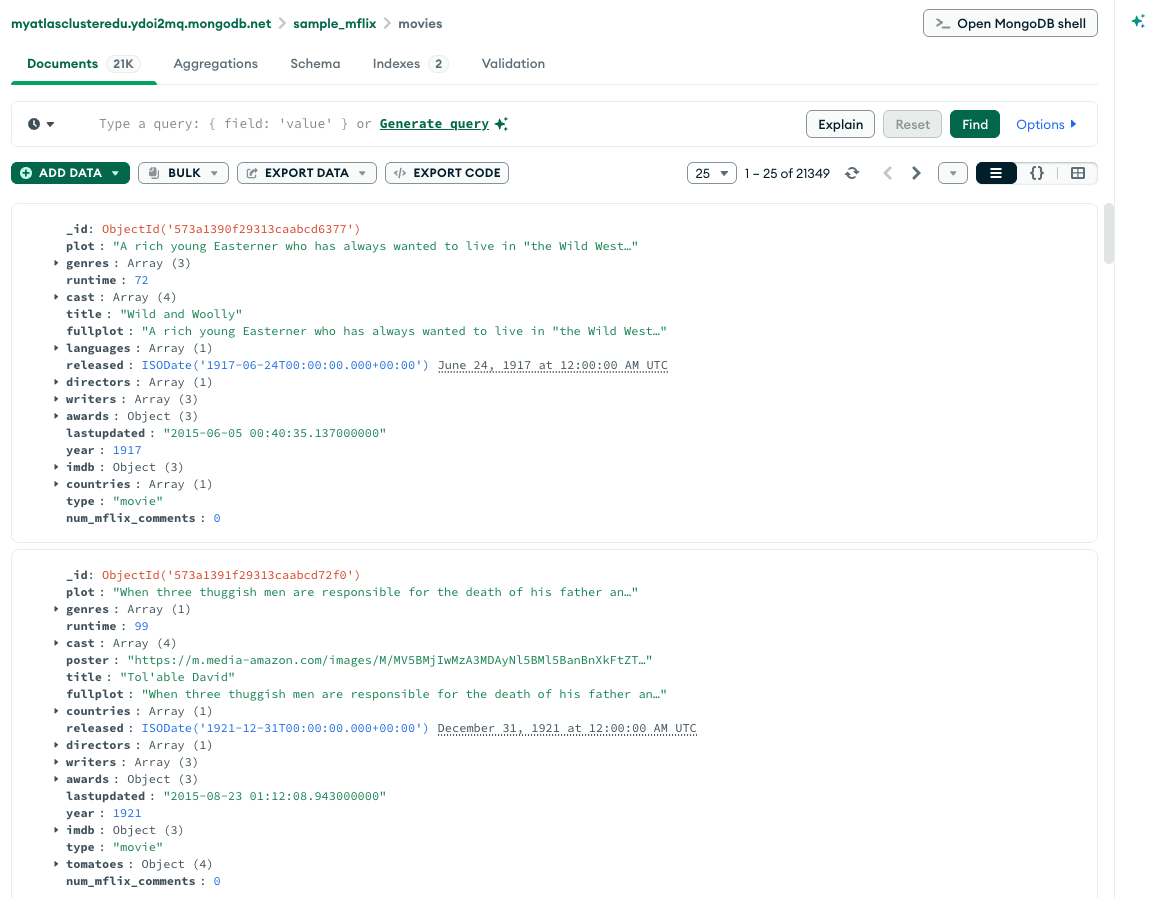The width and height of the screenshot is (1158, 898).
Task: Click EXPORT CODE button
Action: pos(447,173)
